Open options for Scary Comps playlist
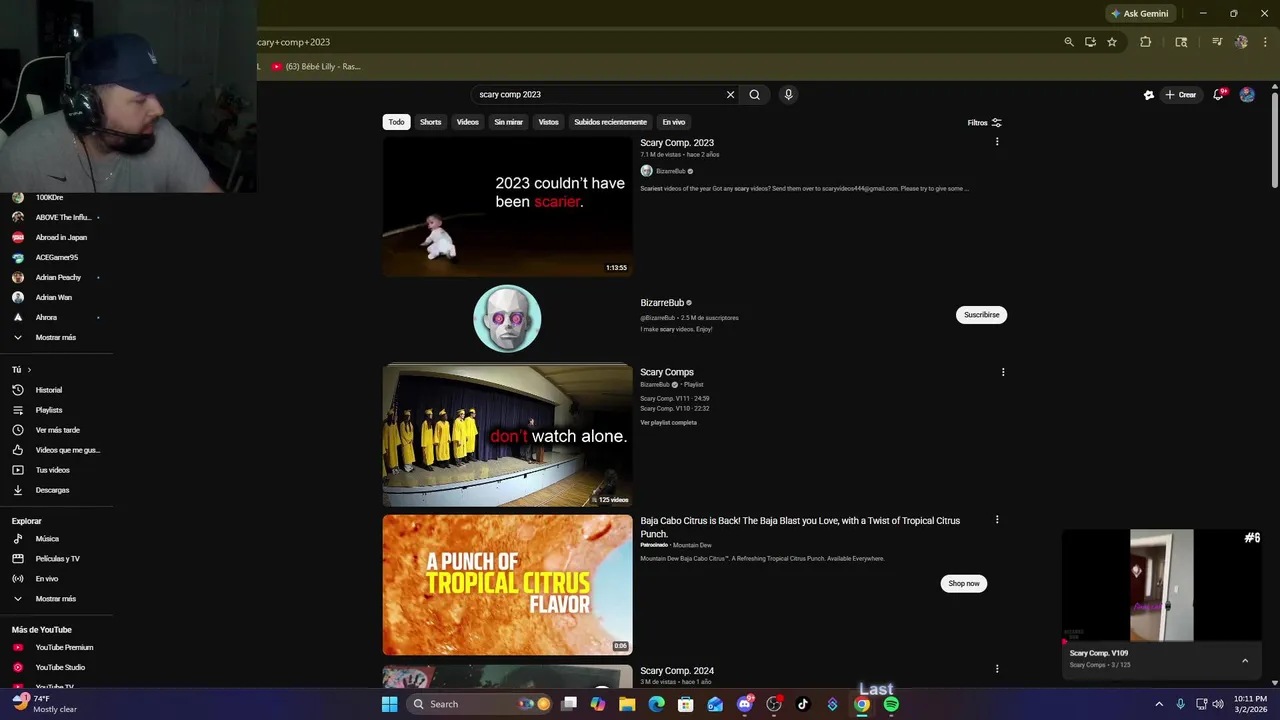Image resolution: width=1280 pixels, height=720 pixels. (x=1003, y=372)
